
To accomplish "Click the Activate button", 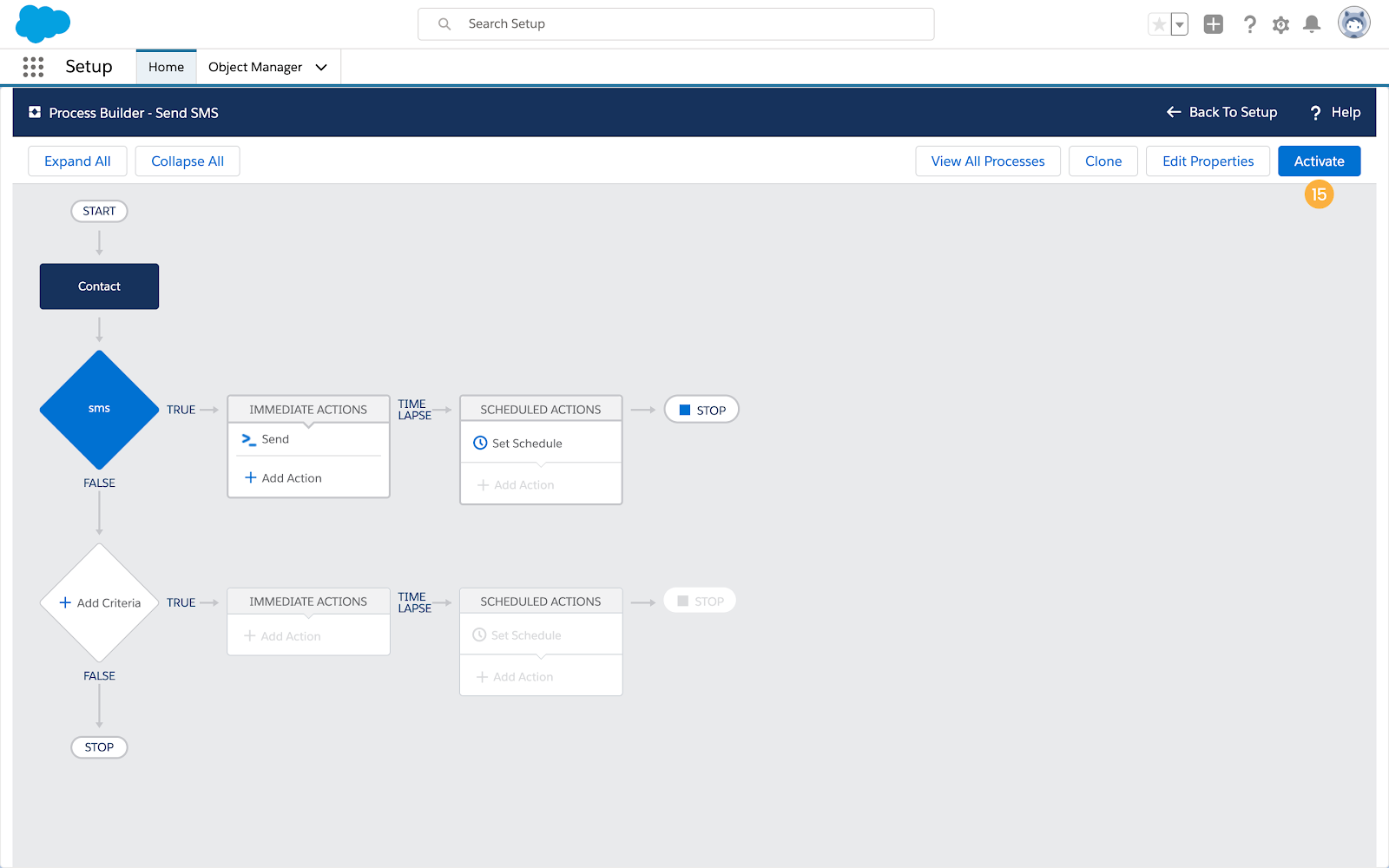I will point(1319,161).
